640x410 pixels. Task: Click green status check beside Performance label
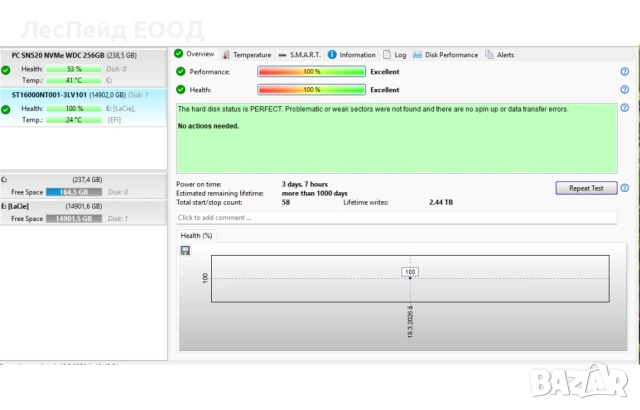181,72
